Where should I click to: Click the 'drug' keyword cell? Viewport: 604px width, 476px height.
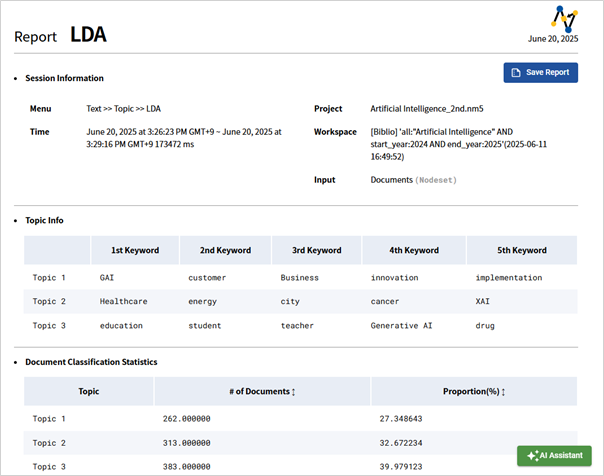click(485, 326)
